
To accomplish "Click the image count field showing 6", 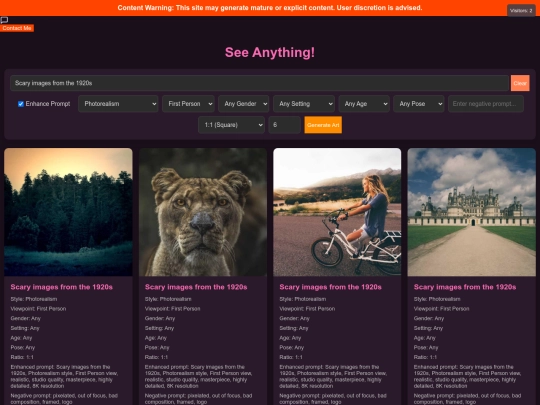I will 284,125.
